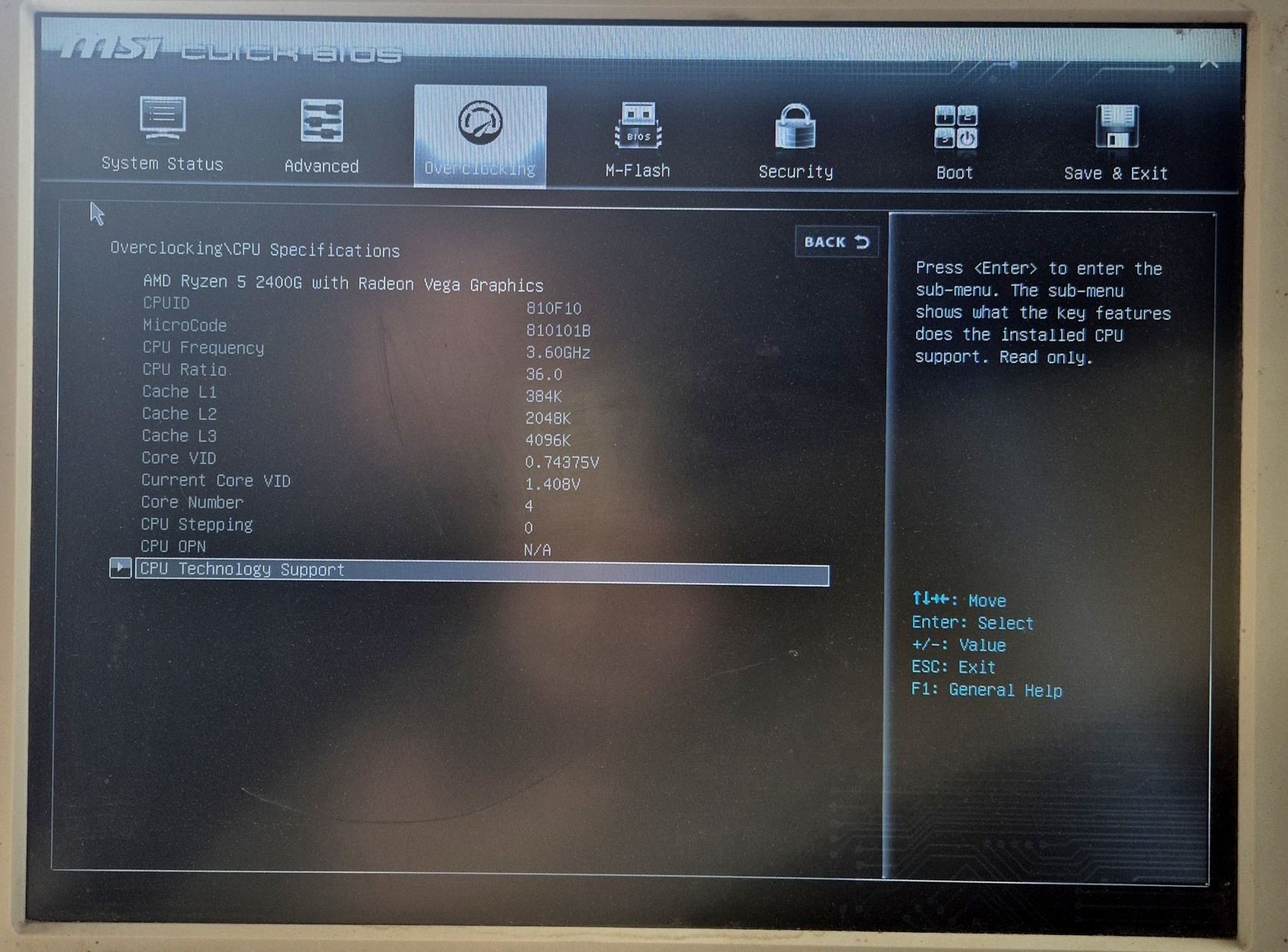Click the BACK button
This screenshot has height=952, width=1288.
pos(837,242)
